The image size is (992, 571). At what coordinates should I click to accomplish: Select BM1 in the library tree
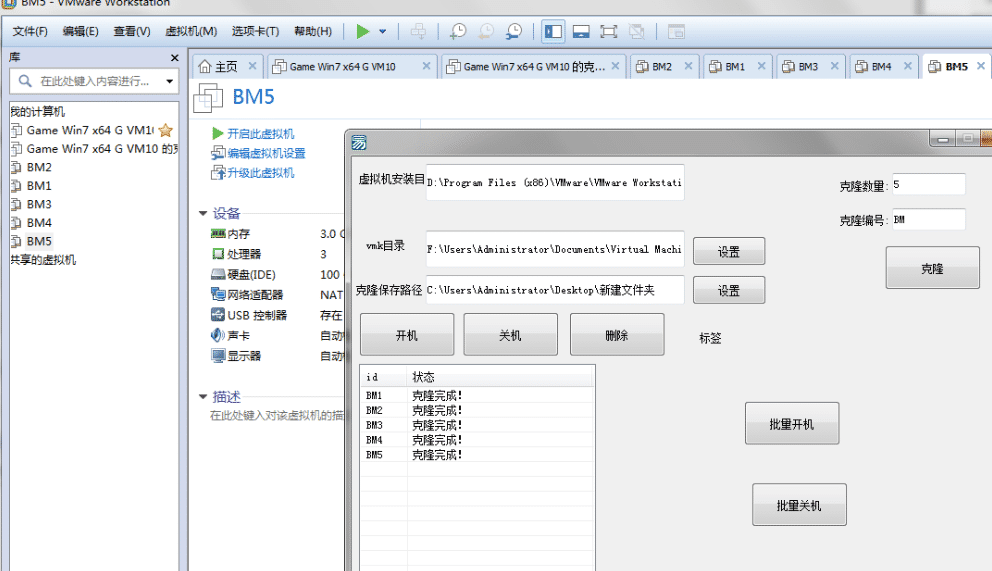pos(39,185)
